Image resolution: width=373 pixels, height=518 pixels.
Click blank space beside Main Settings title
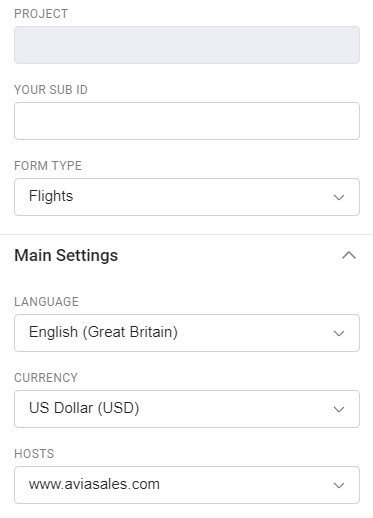click(227, 256)
